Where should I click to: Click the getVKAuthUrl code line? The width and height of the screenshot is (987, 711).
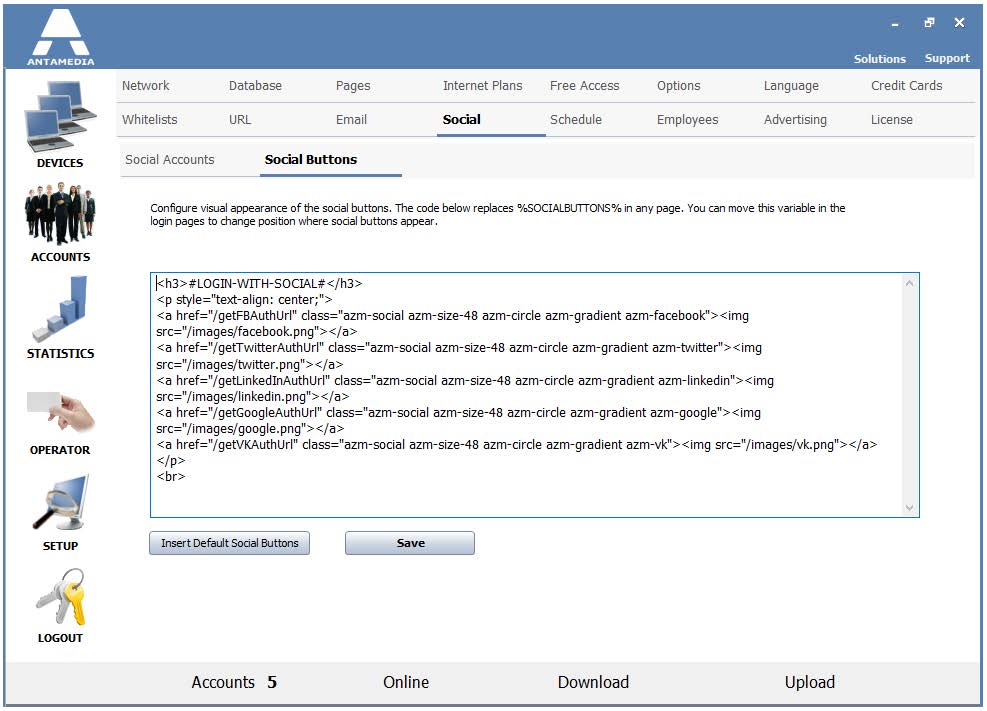[517, 445]
